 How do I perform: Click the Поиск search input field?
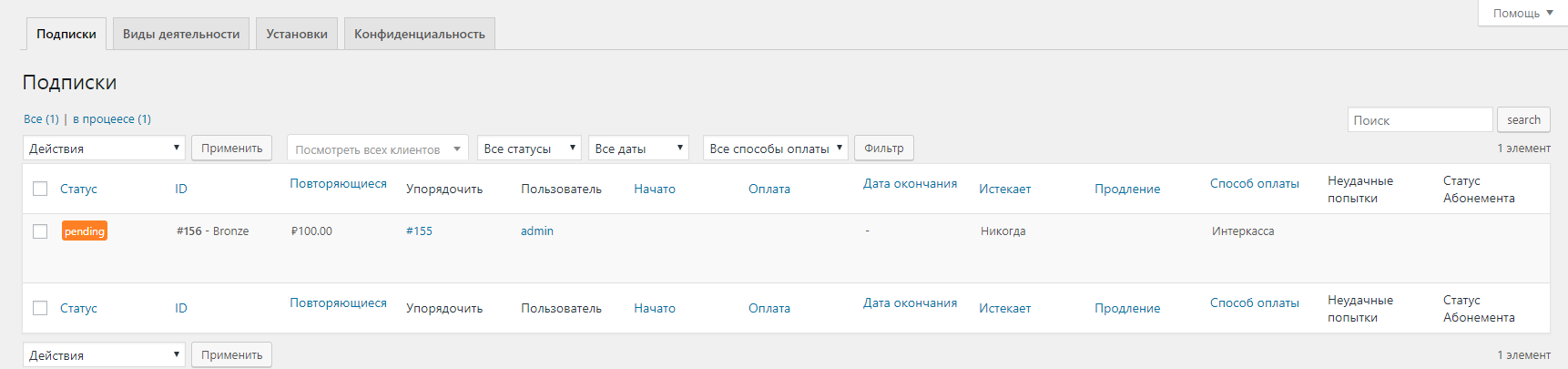(1420, 120)
